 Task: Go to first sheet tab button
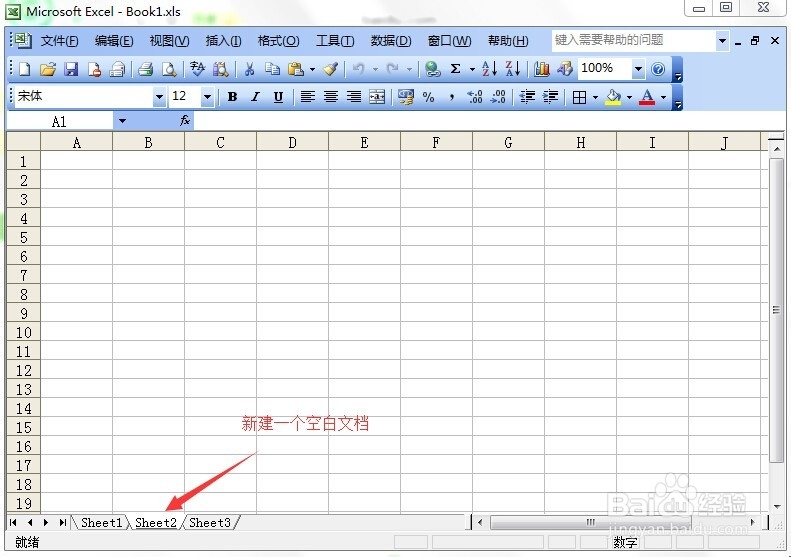[x=13, y=522]
